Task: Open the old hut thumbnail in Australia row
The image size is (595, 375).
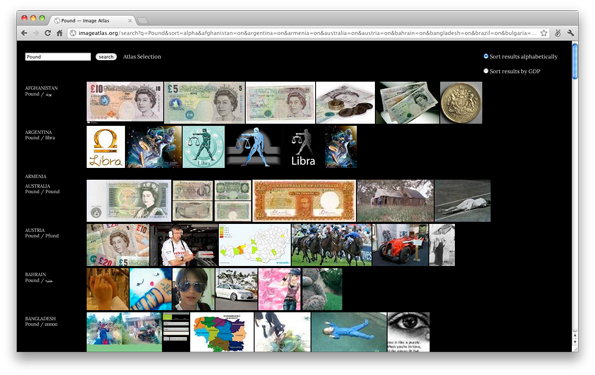Action: 395,200
